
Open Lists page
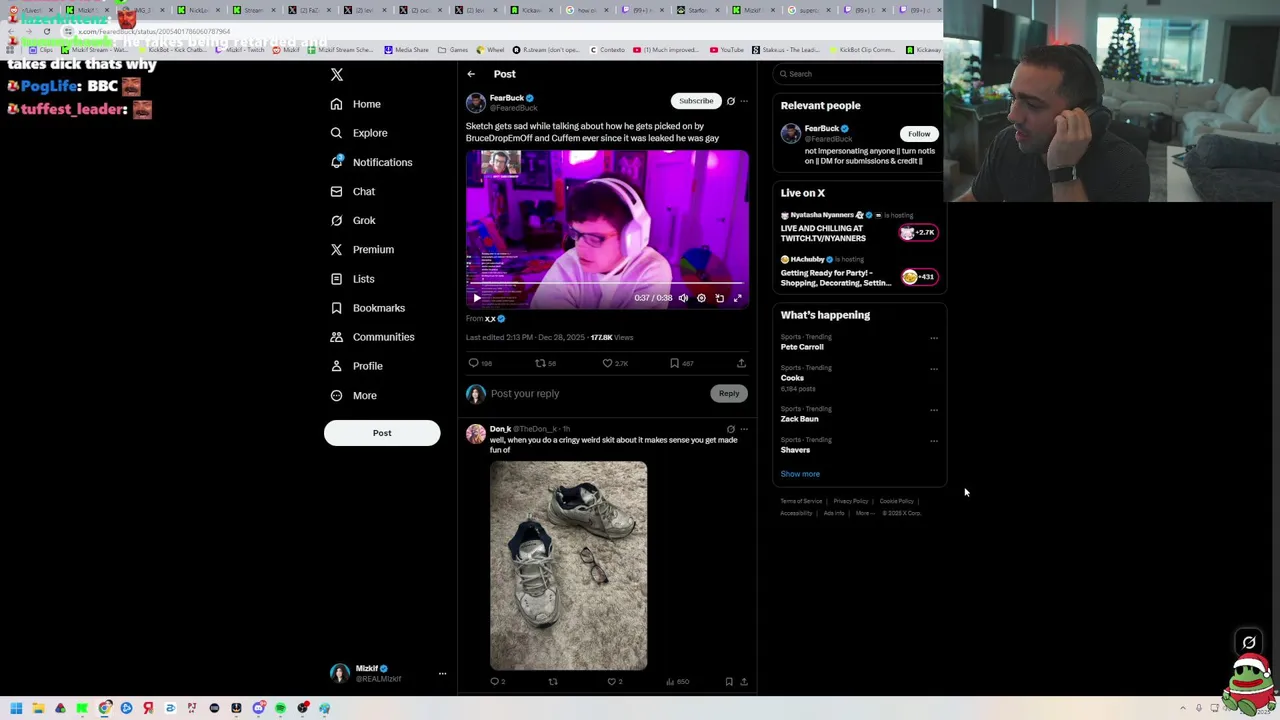point(352,279)
